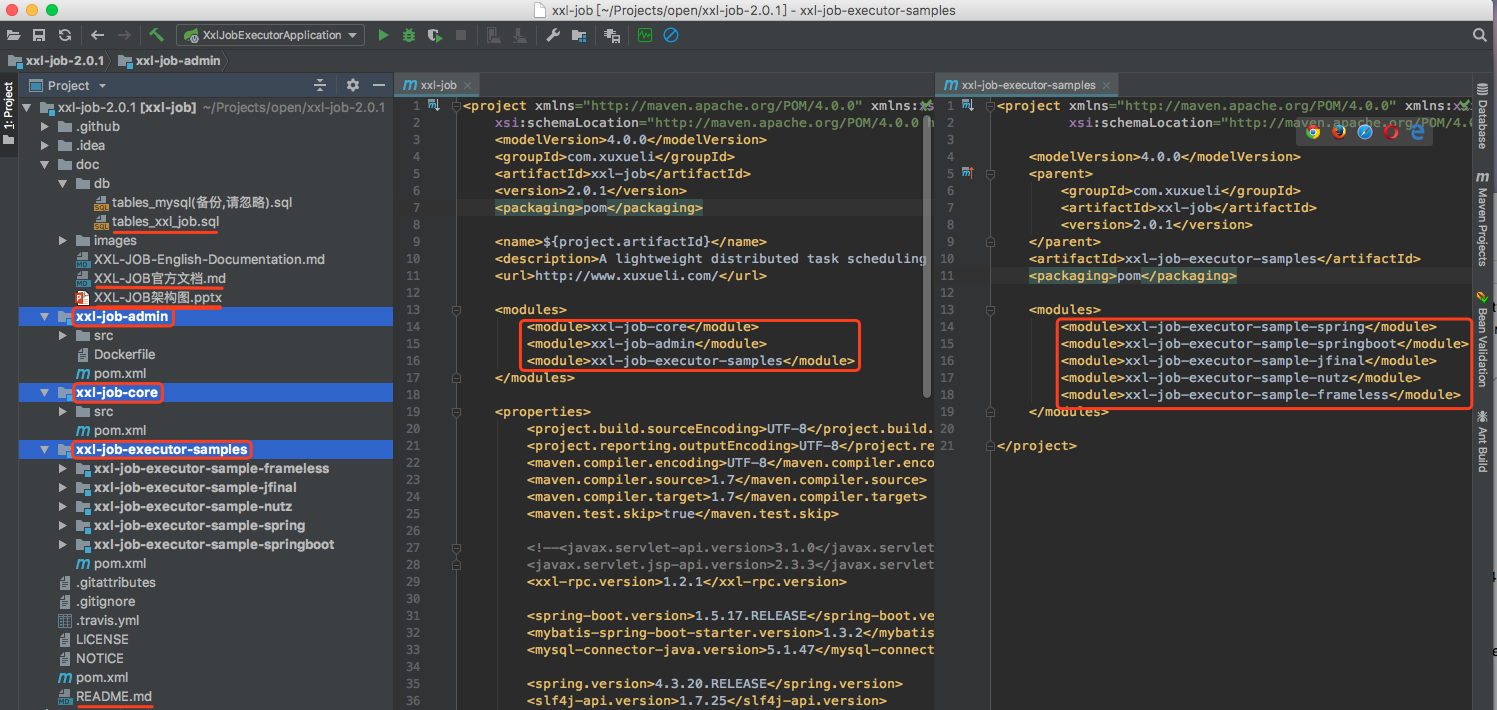Start debugging with the green bug icon
Viewport: 1497px width, 710px height.
(x=409, y=35)
